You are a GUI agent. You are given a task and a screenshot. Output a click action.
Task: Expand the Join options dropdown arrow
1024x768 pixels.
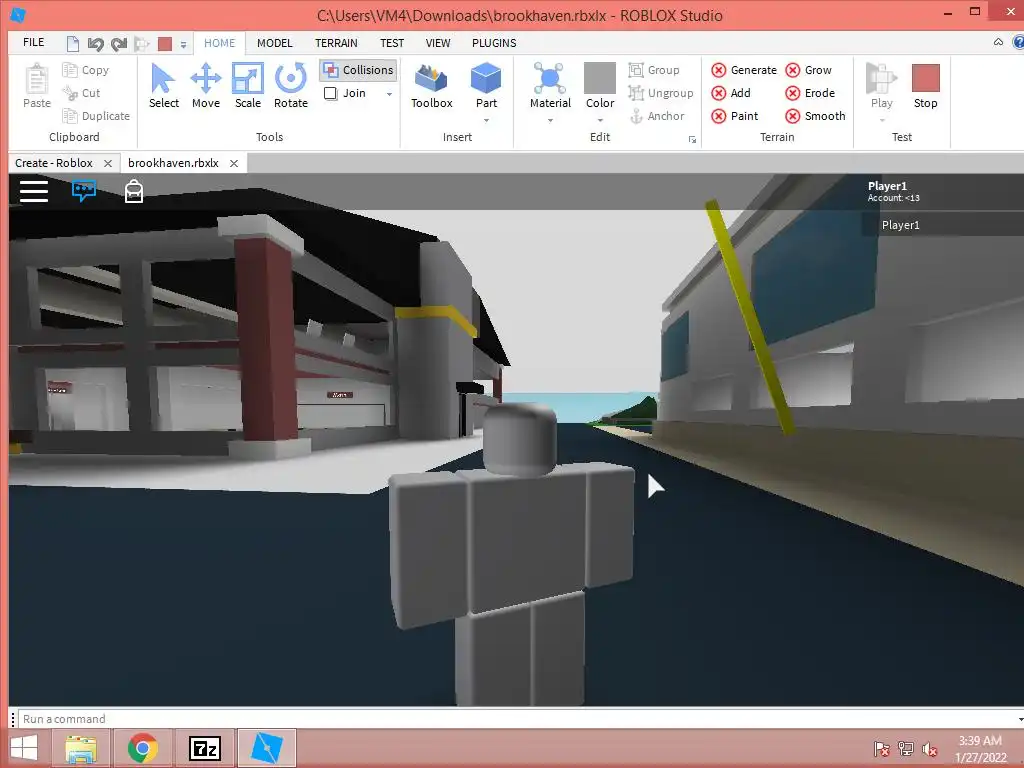pyautogui.click(x=389, y=94)
